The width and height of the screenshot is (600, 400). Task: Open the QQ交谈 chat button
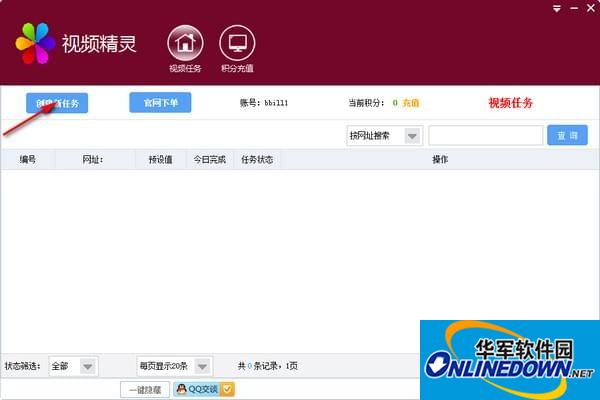click(x=204, y=389)
